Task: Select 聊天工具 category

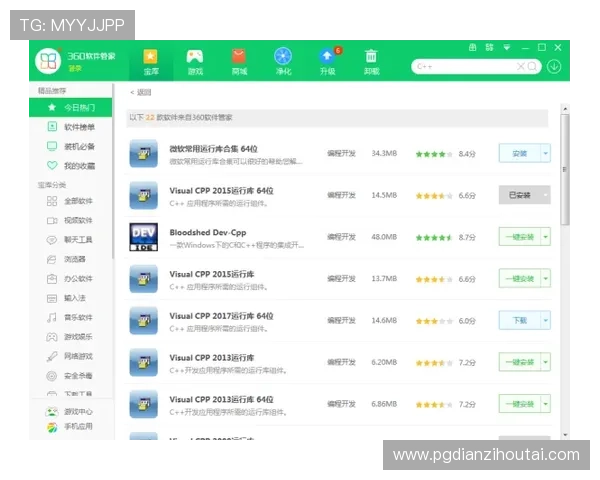Action: click(70, 240)
